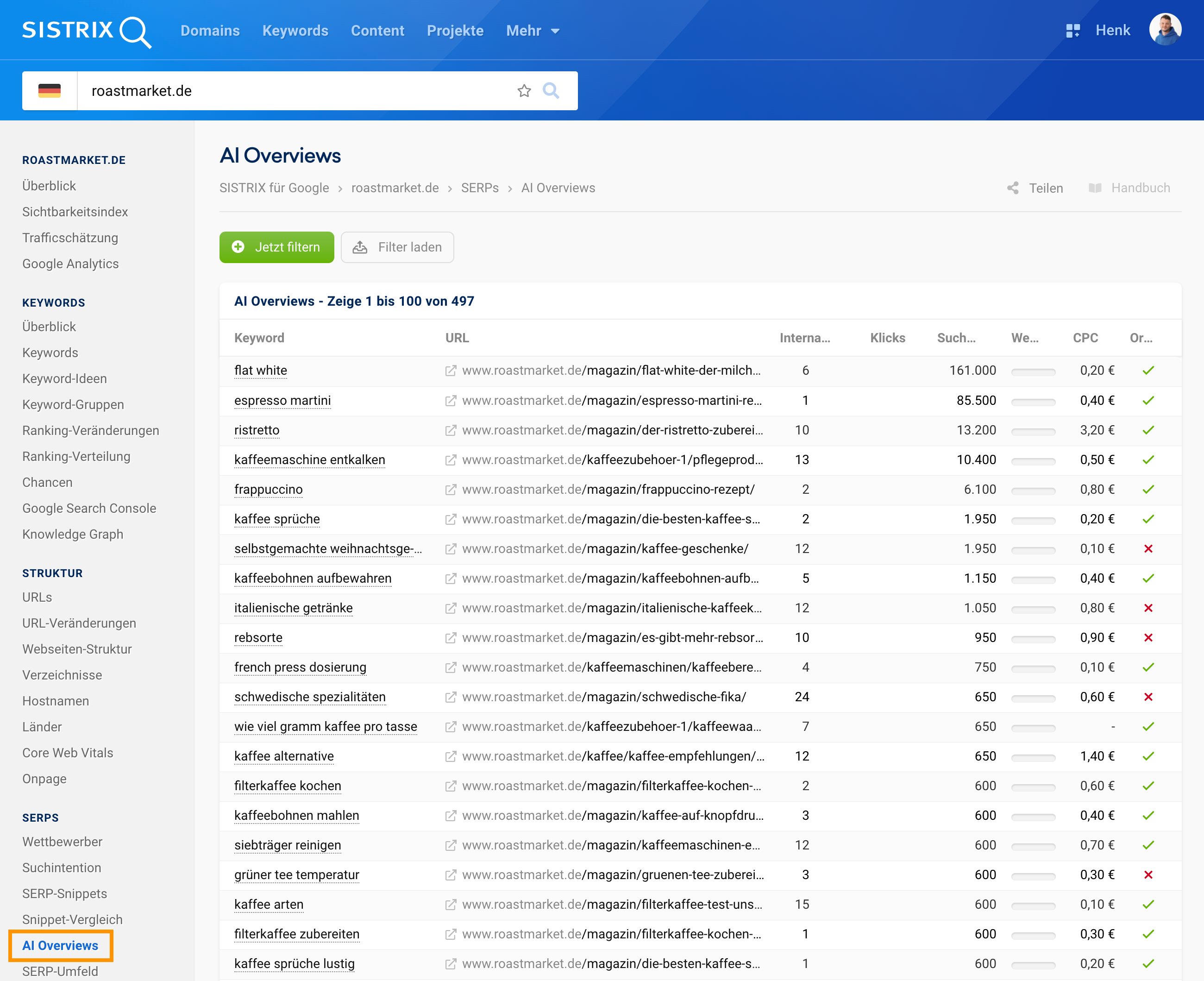Open external link icon for ristretto URL
This screenshot has height=981, width=1204.
tap(450, 431)
